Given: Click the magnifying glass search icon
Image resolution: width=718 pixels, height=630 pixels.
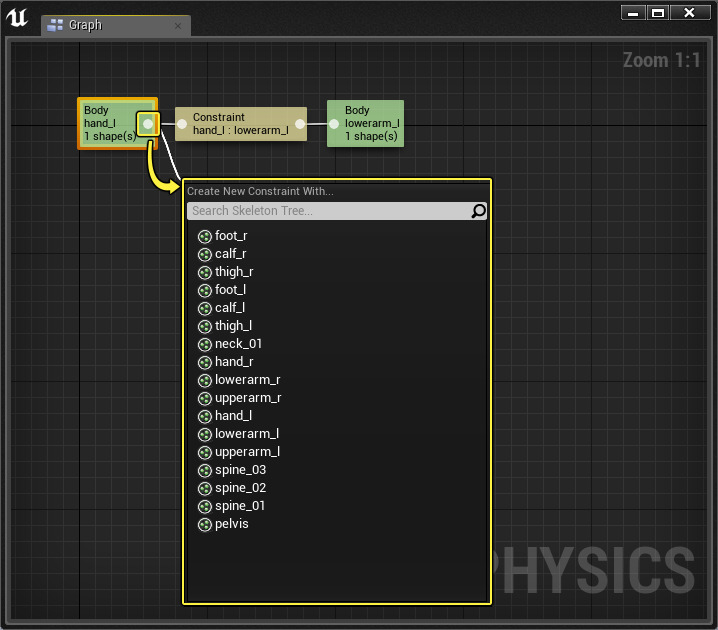Looking at the screenshot, I should pos(478,211).
